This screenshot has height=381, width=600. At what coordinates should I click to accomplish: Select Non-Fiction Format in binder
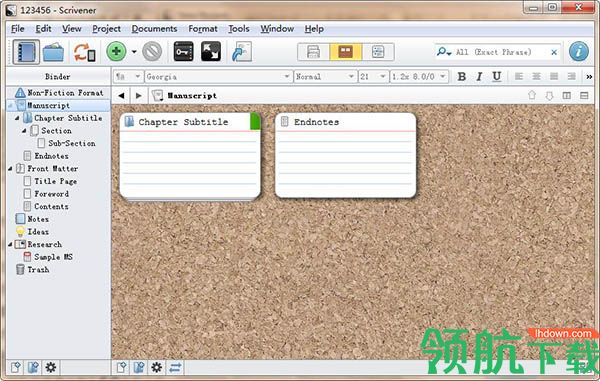(x=59, y=93)
